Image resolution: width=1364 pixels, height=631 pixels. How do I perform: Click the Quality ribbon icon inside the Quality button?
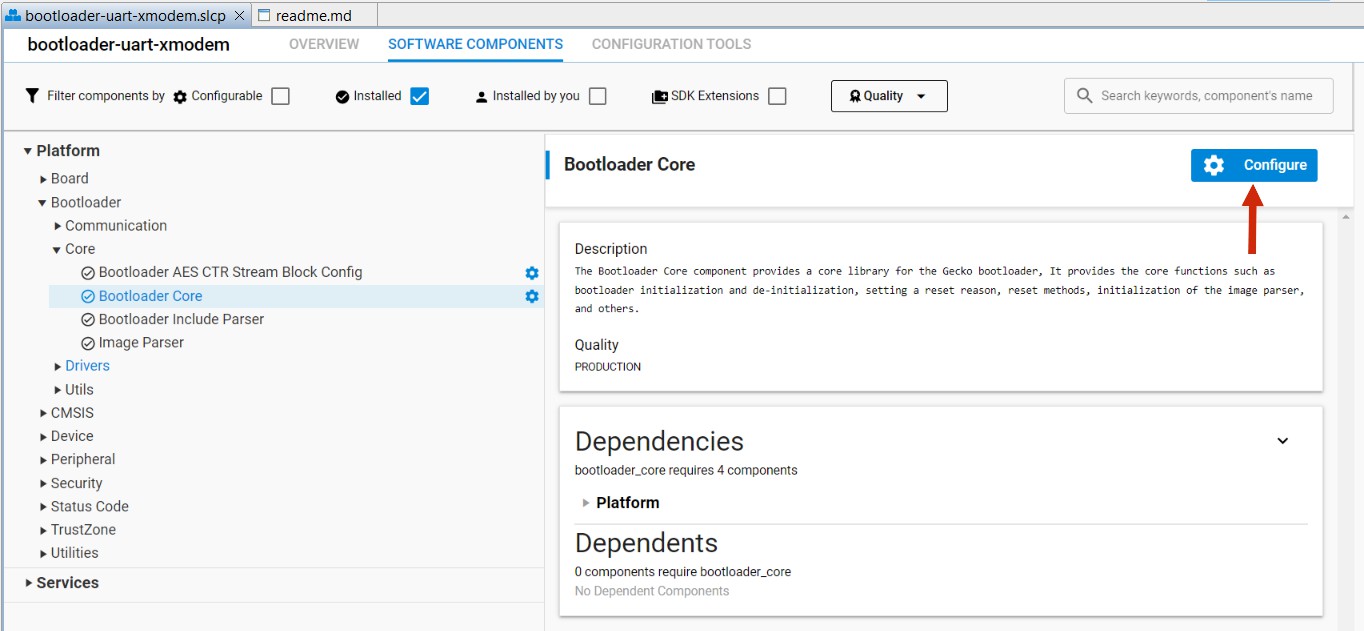[853, 95]
